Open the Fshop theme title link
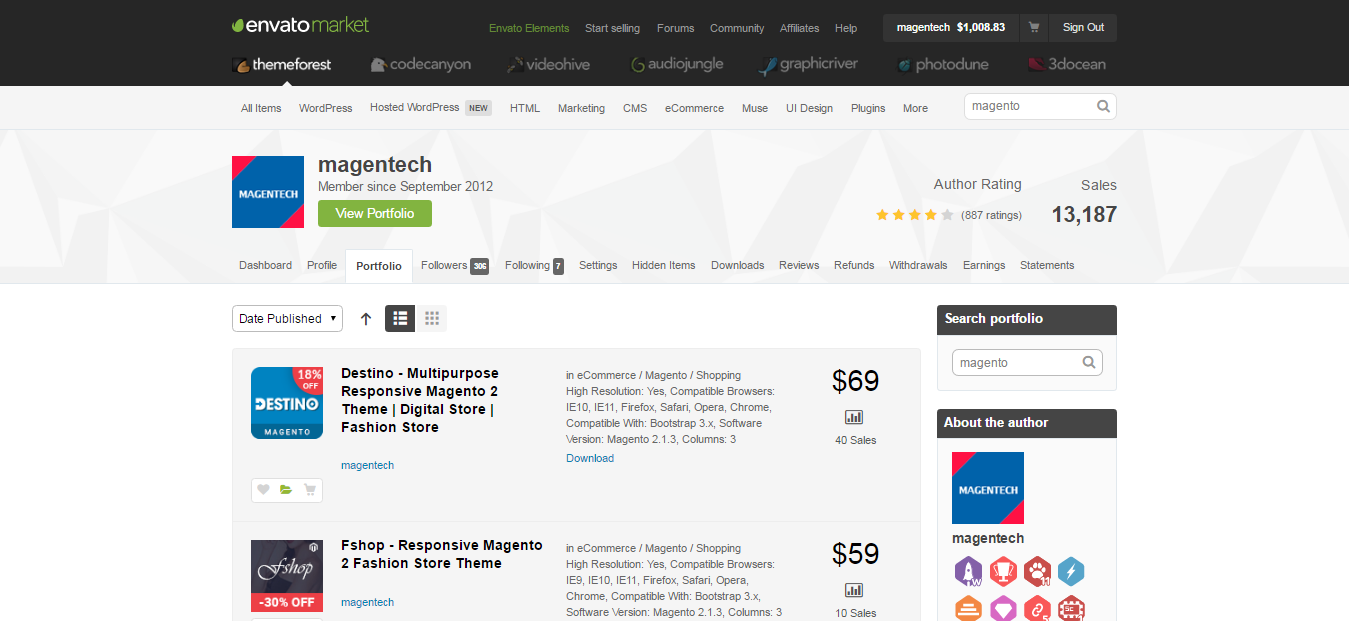This screenshot has width=1349, height=621. (x=442, y=554)
